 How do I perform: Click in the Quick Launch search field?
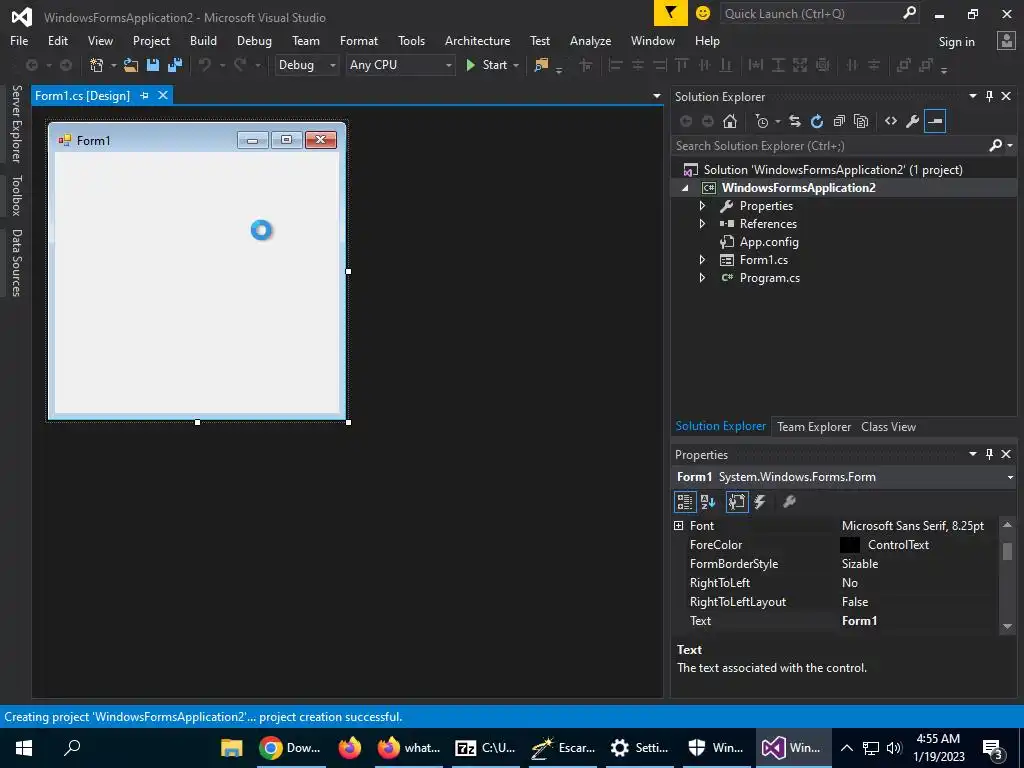click(x=810, y=13)
